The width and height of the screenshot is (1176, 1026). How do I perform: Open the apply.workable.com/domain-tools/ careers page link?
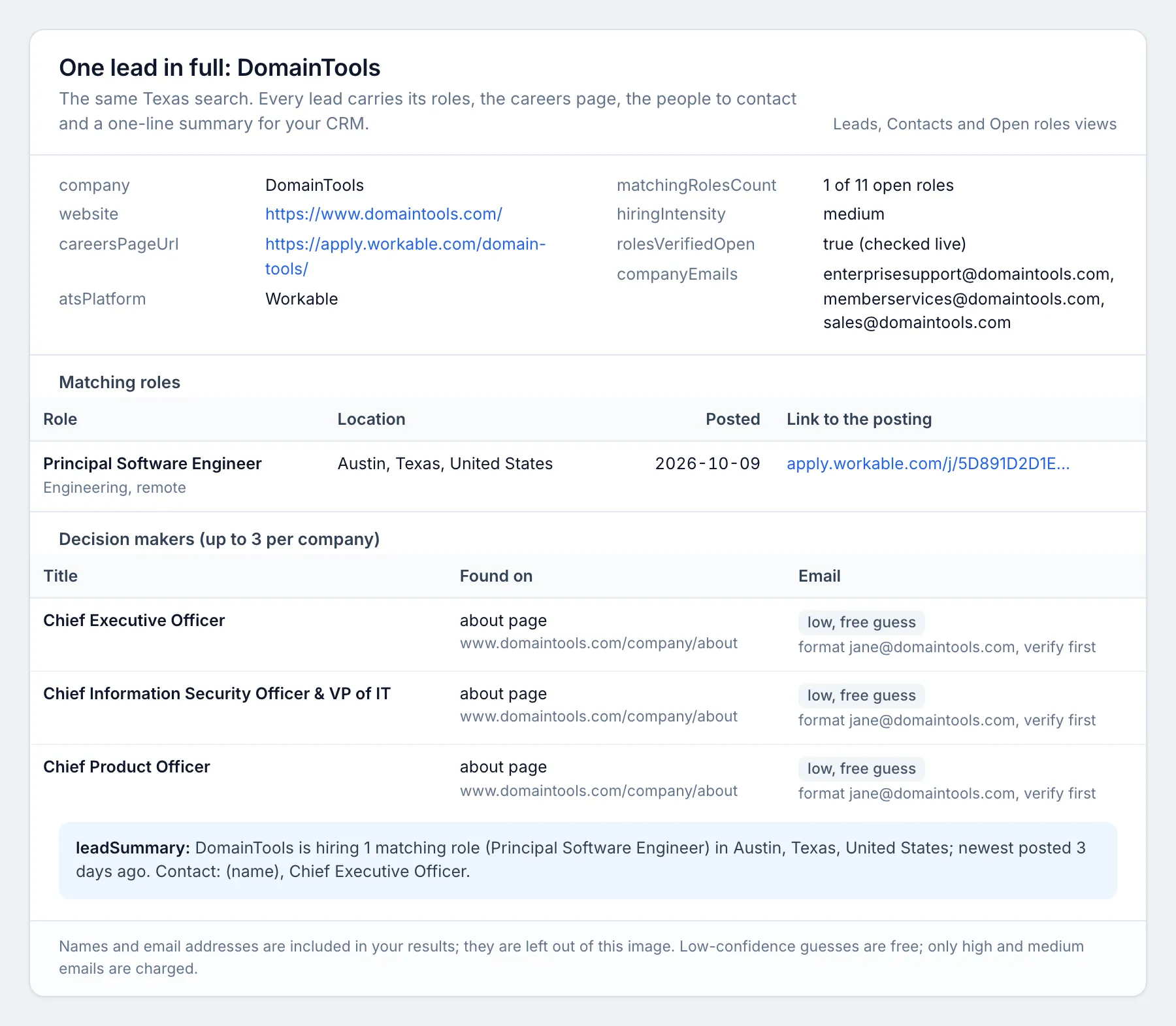(405, 256)
